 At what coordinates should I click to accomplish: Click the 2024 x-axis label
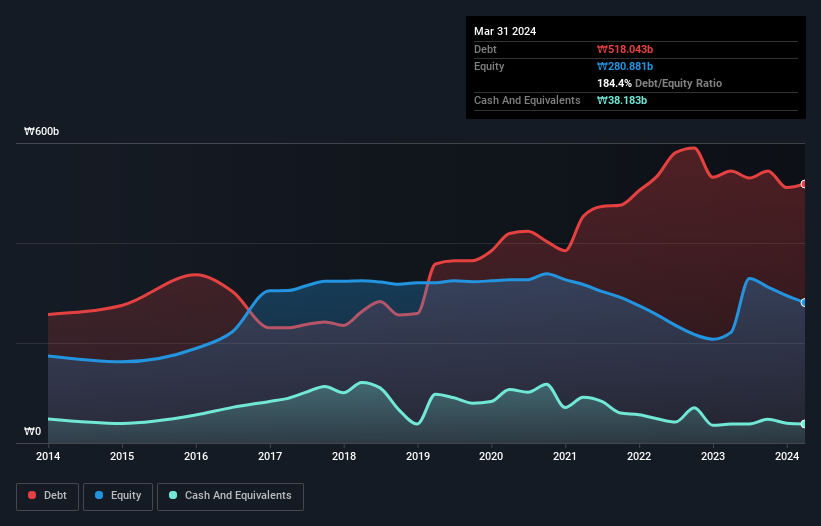[x=786, y=456]
